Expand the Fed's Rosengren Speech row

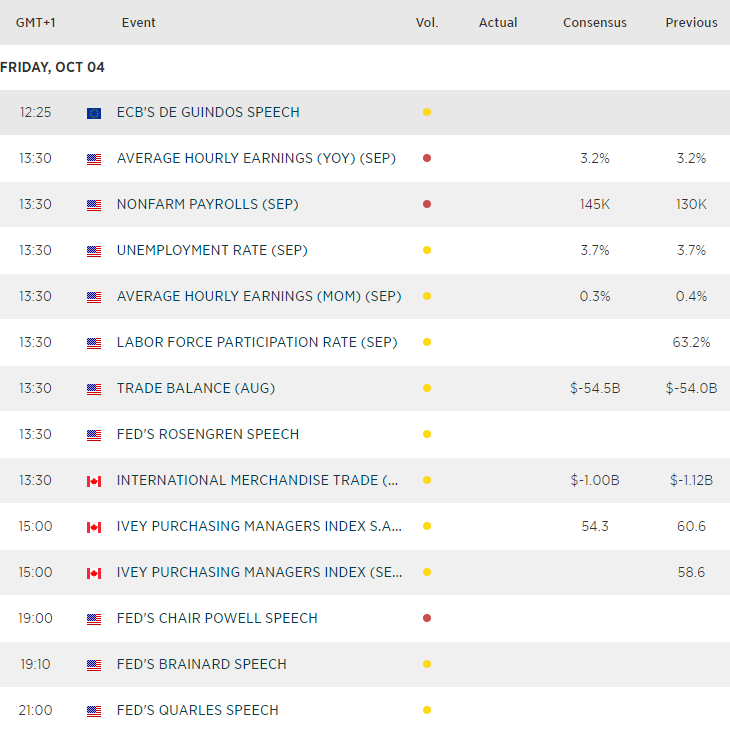[207, 434]
